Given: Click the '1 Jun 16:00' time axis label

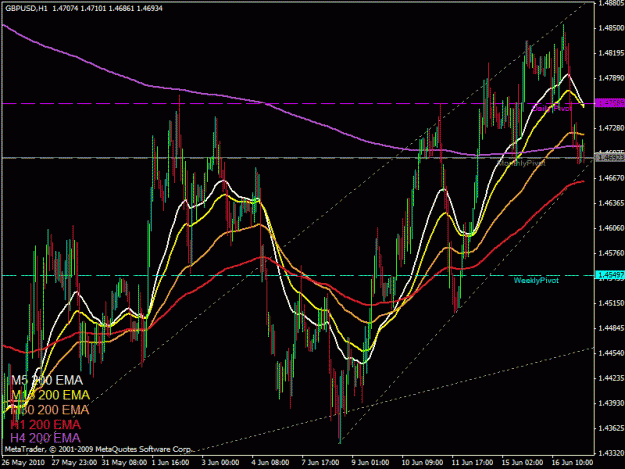Looking at the screenshot, I should (171, 463).
